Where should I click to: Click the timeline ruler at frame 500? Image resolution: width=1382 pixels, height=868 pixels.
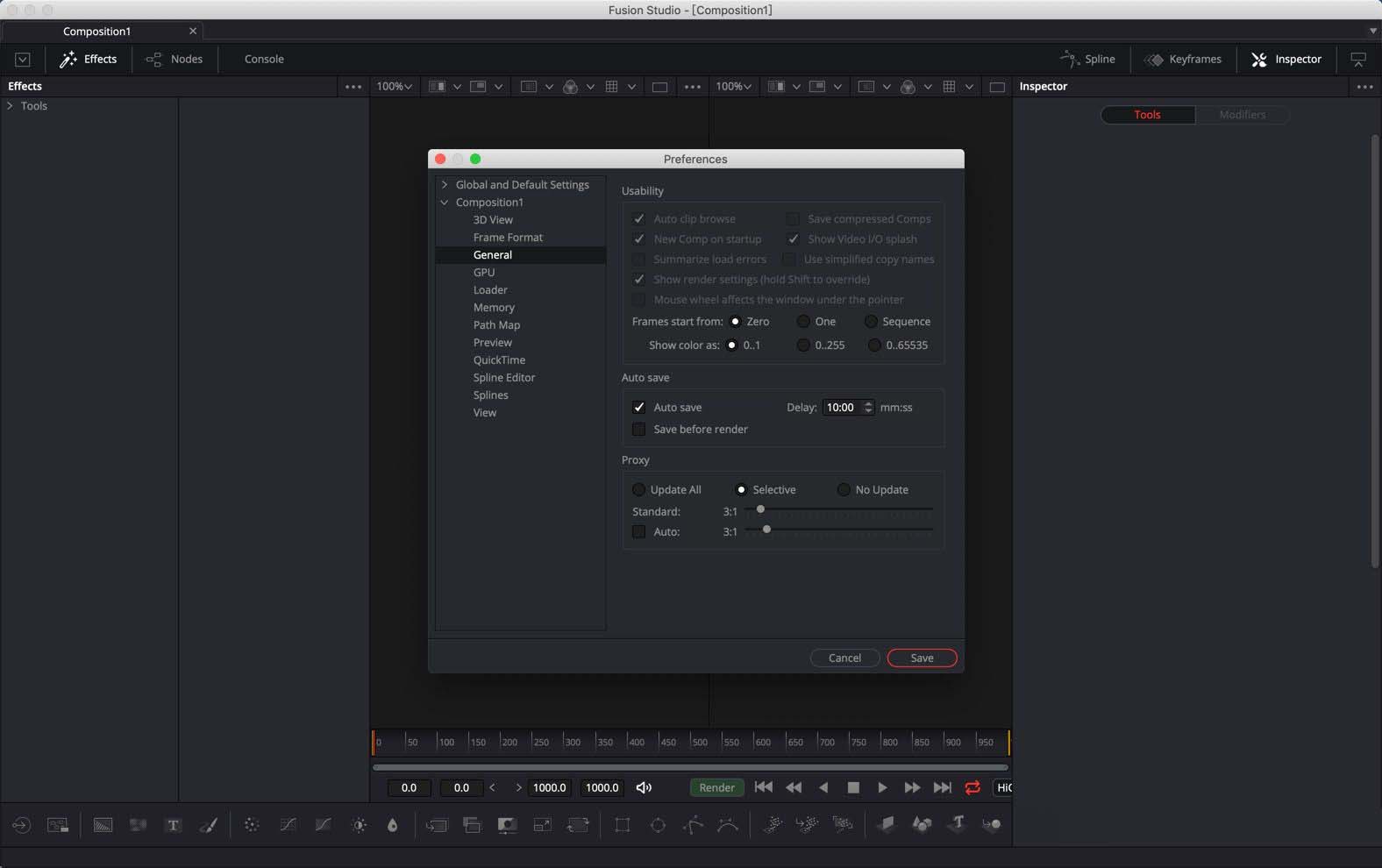(x=693, y=743)
